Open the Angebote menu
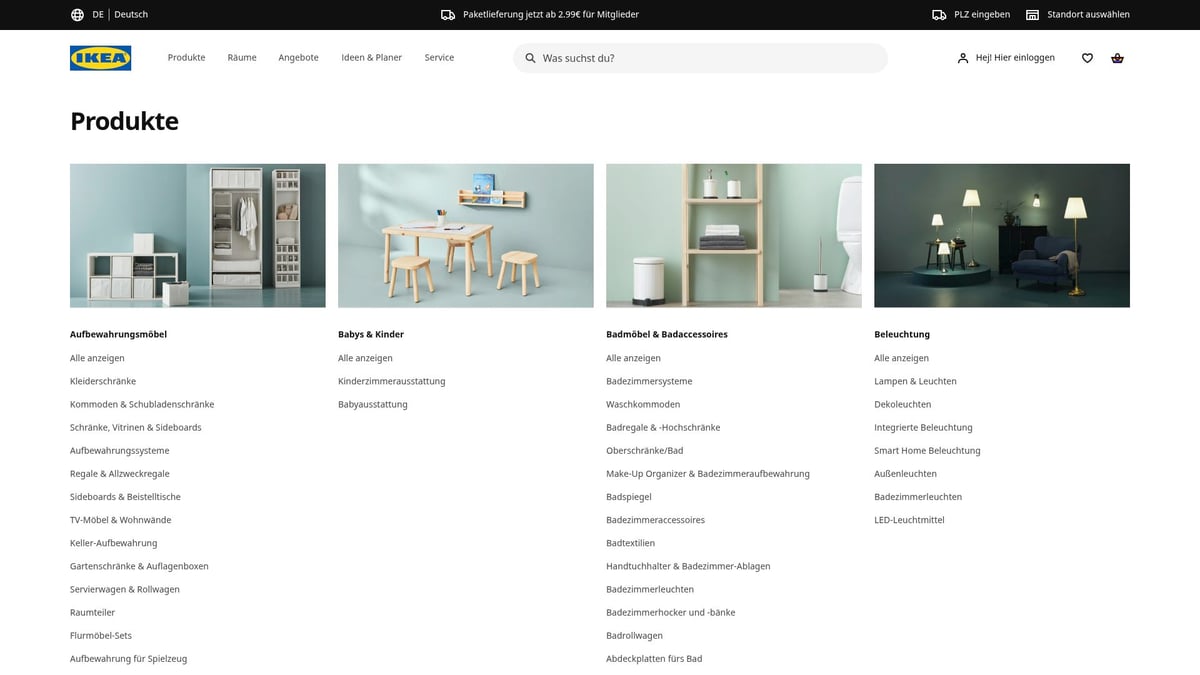Viewport: 1200px width, 675px height. [298, 57]
